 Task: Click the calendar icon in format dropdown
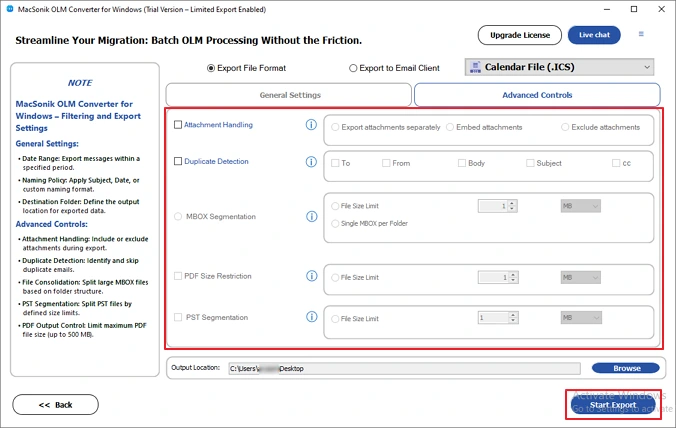475,67
